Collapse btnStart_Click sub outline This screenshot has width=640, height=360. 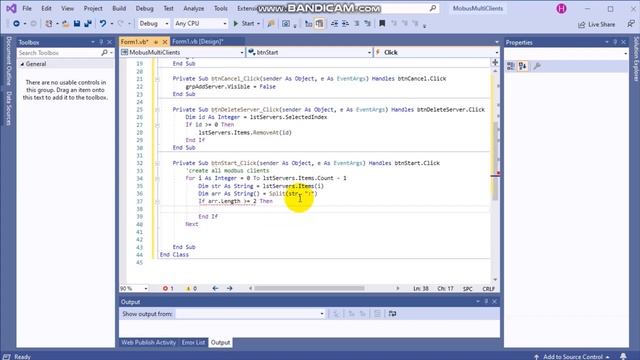point(157,163)
